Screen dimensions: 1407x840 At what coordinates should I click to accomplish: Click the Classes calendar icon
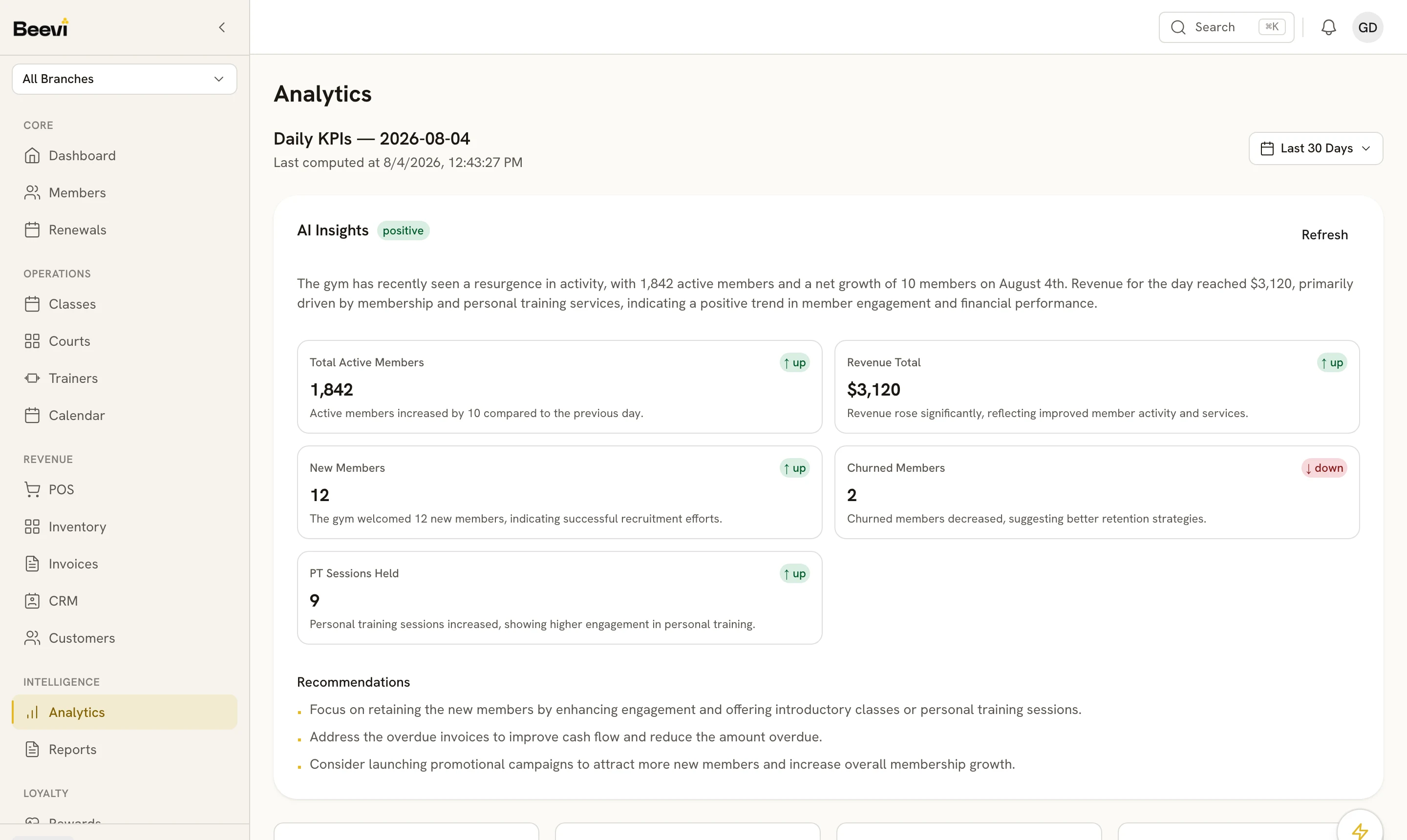tap(32, 304)
